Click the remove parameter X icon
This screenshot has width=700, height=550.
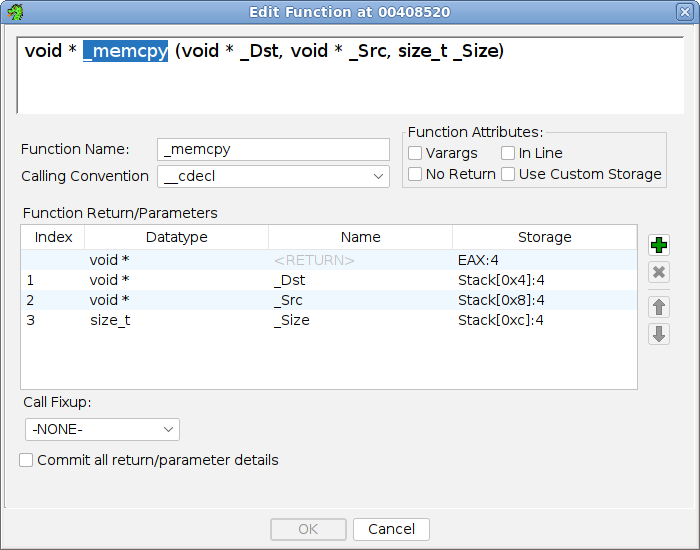click(659, 273)
